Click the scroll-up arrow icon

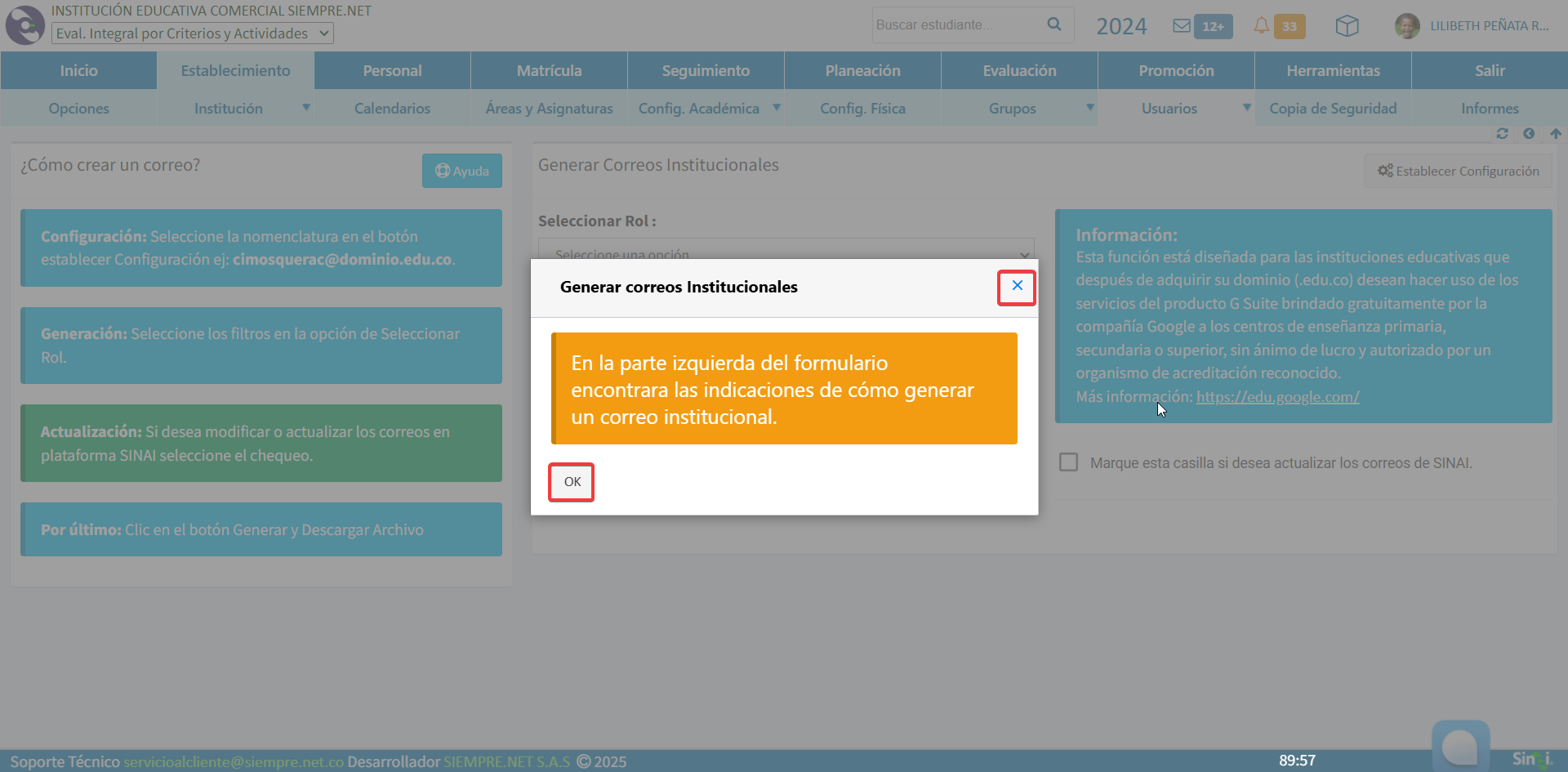[1555, 133]
